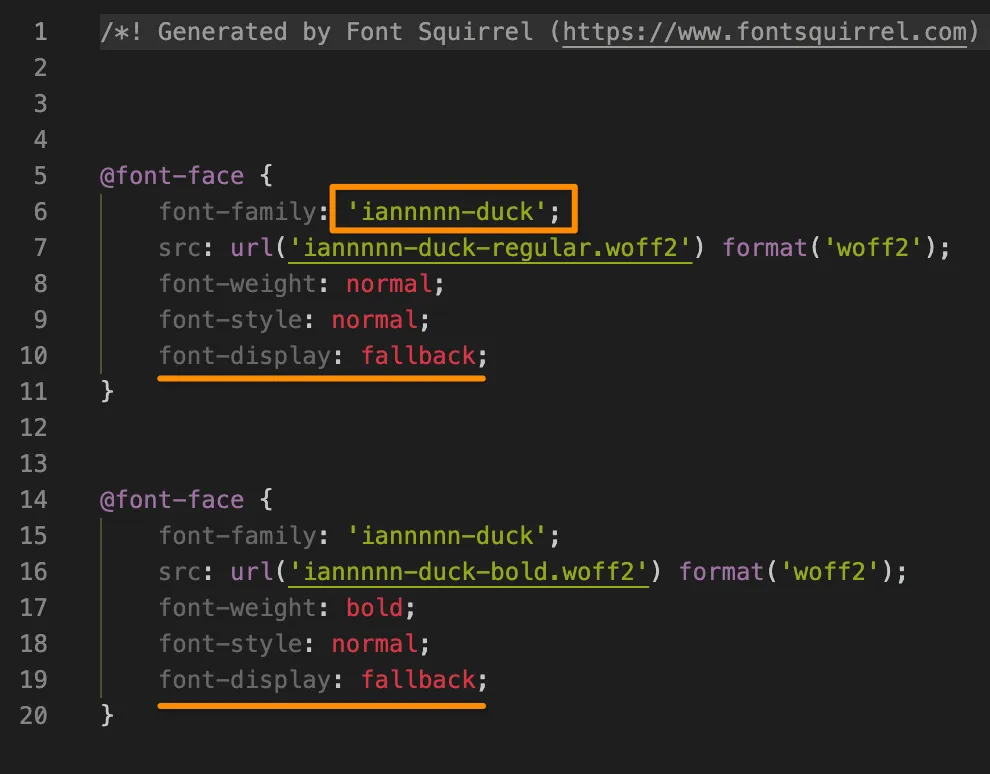
Task: Click line number 10 in the gutter
Action: [33, 355]
